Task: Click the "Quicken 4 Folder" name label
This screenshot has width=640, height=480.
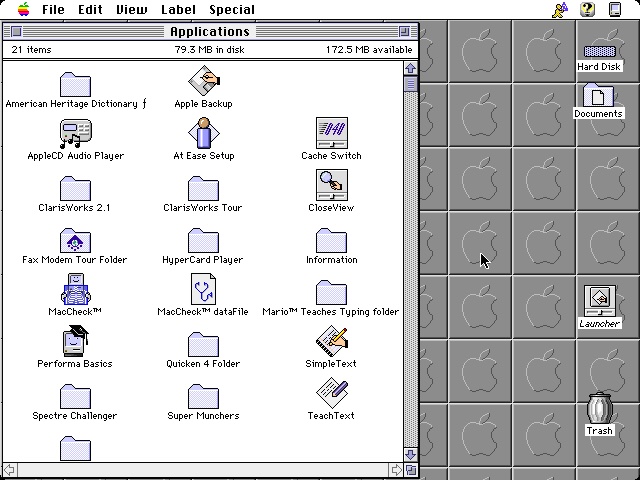Action: click(x=203, y=364)
